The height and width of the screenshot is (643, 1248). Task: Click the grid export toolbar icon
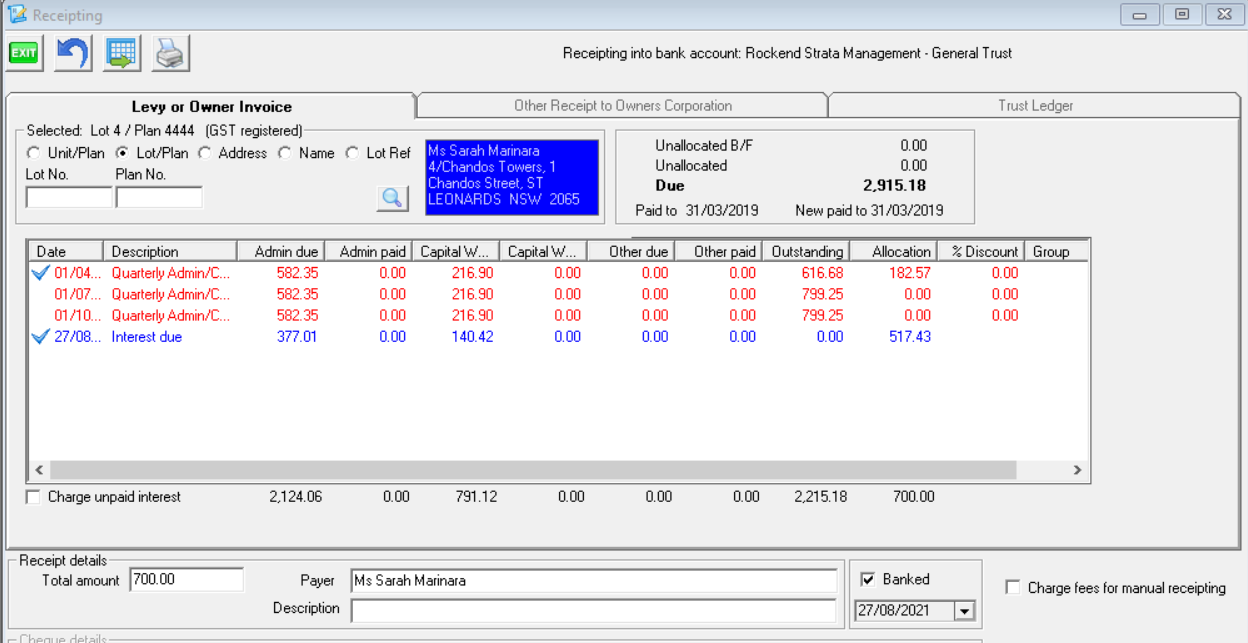tap(122, 54)
